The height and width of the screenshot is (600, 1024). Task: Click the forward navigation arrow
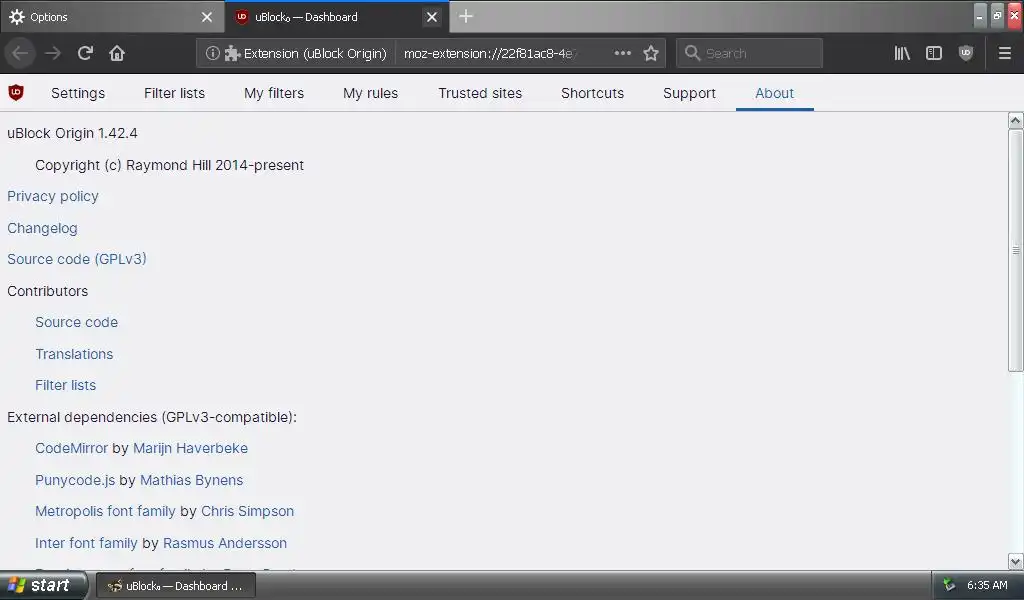[53, 53]
